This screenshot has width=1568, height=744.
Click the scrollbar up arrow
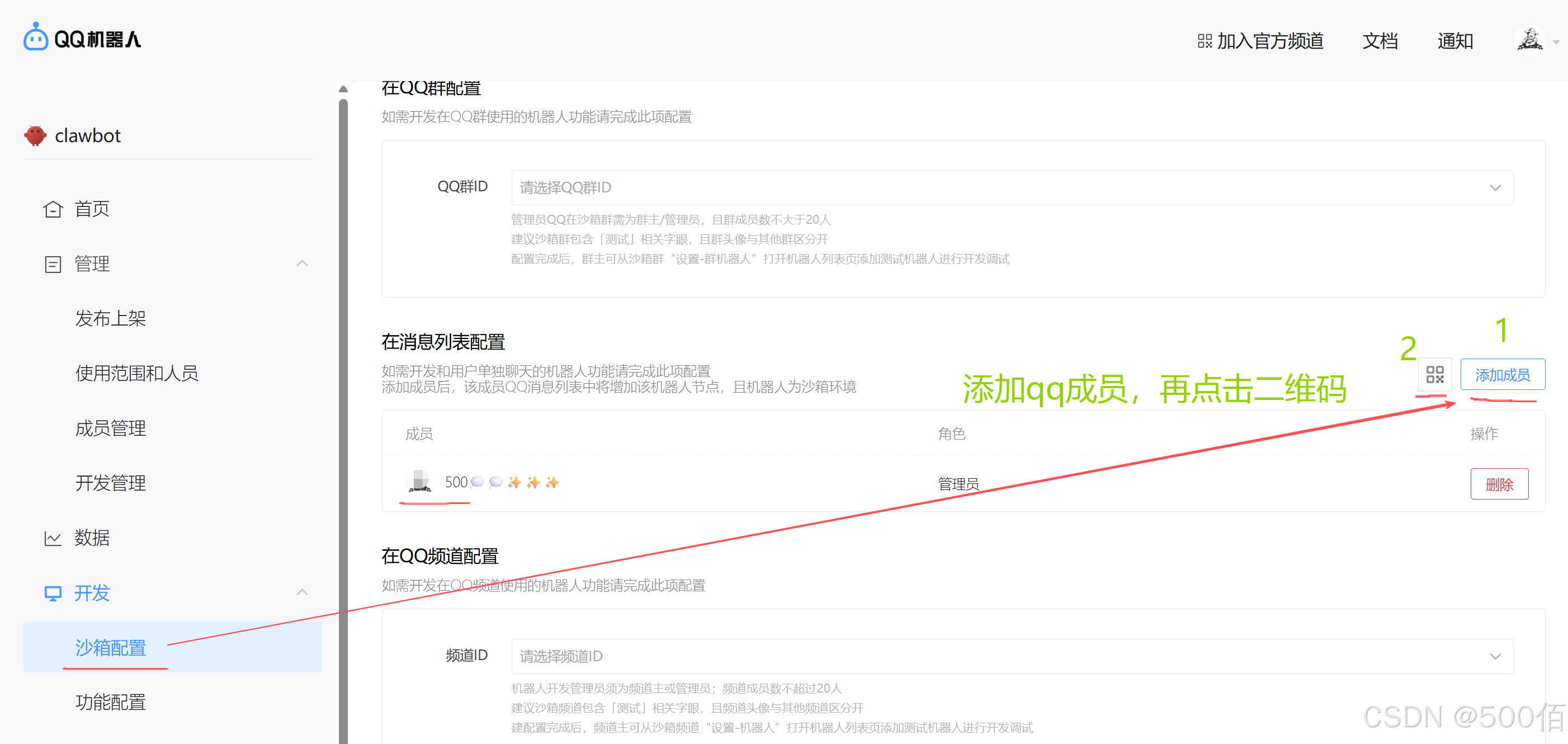(343, 89)
